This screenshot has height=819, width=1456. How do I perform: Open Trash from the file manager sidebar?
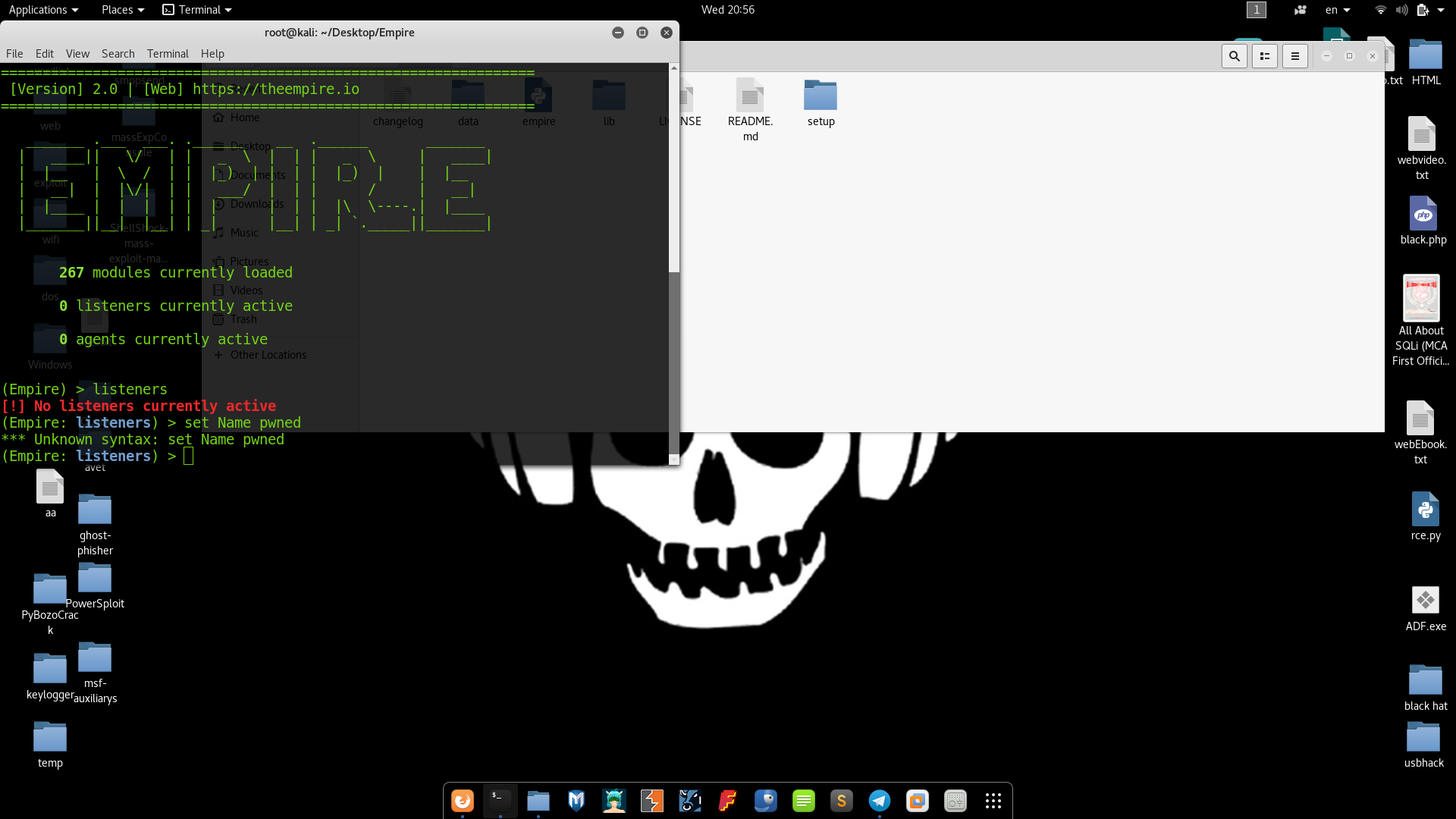click(243, 318)
